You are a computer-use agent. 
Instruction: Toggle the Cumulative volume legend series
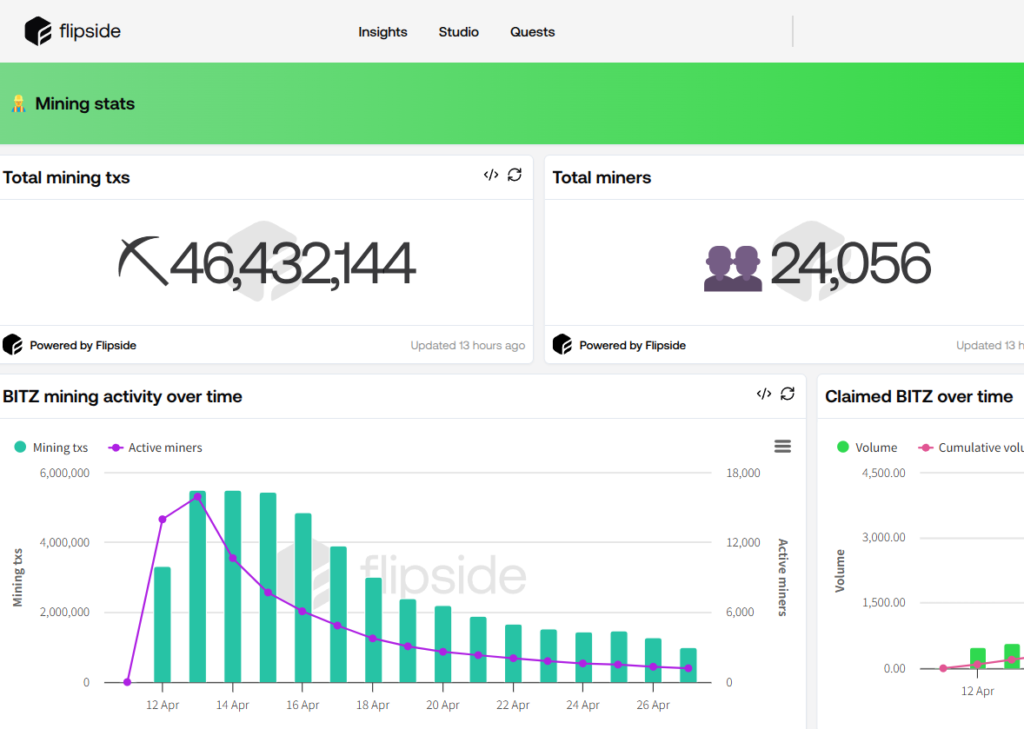click(971, 447)
